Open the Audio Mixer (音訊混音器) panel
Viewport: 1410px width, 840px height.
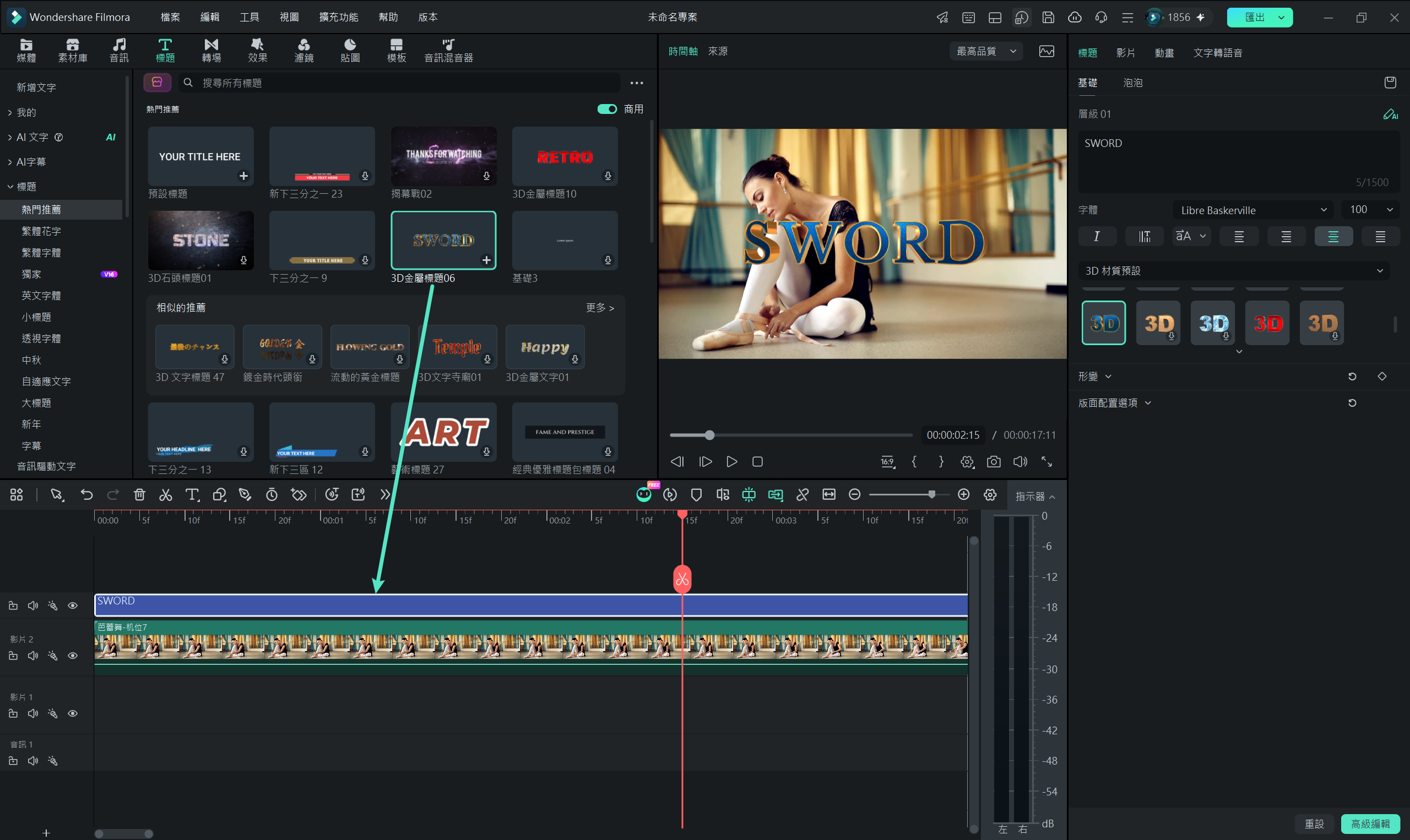[x=448, y=51]
